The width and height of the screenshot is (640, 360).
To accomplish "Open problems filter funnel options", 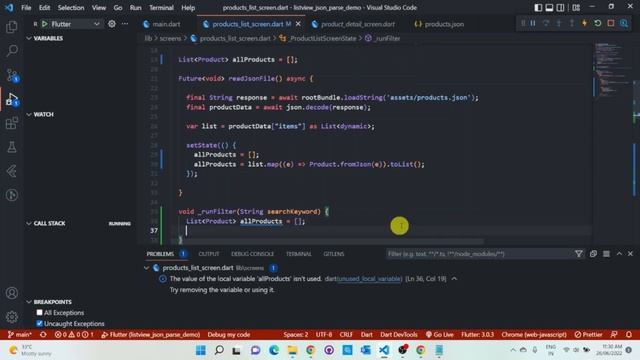I will click(x=579, y=254).
